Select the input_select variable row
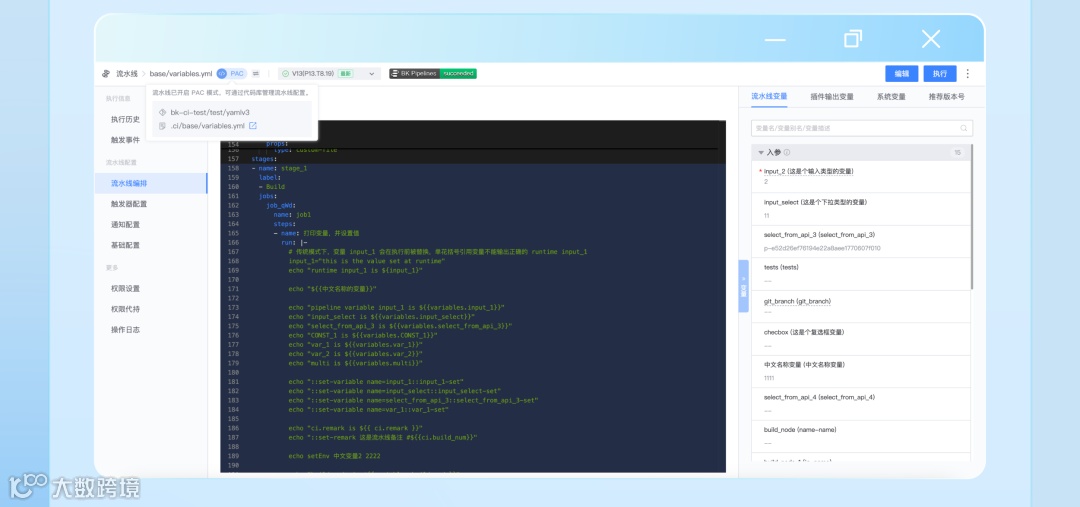Image resolution: width=1080 pixels, height=507 pixels. [x=861, y=209]
